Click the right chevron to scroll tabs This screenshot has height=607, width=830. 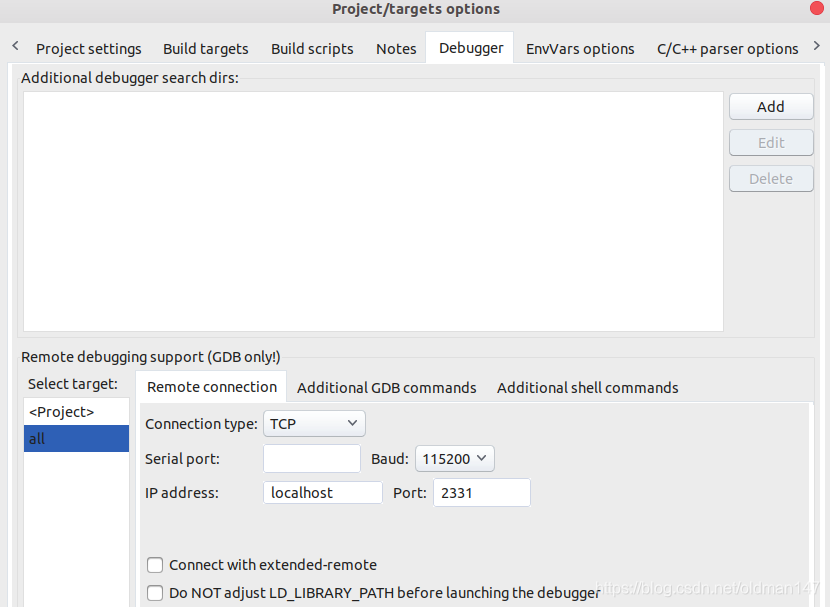click(818, 45)
